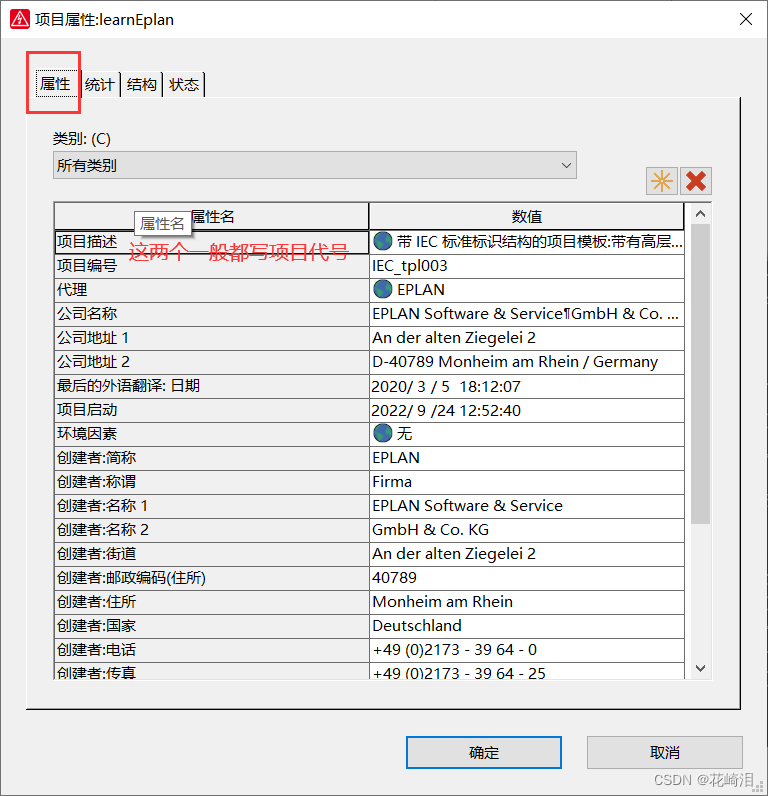Select the 公司名称 property row
This screenshot has height=796, width=768.
click(x=211, y=314)
